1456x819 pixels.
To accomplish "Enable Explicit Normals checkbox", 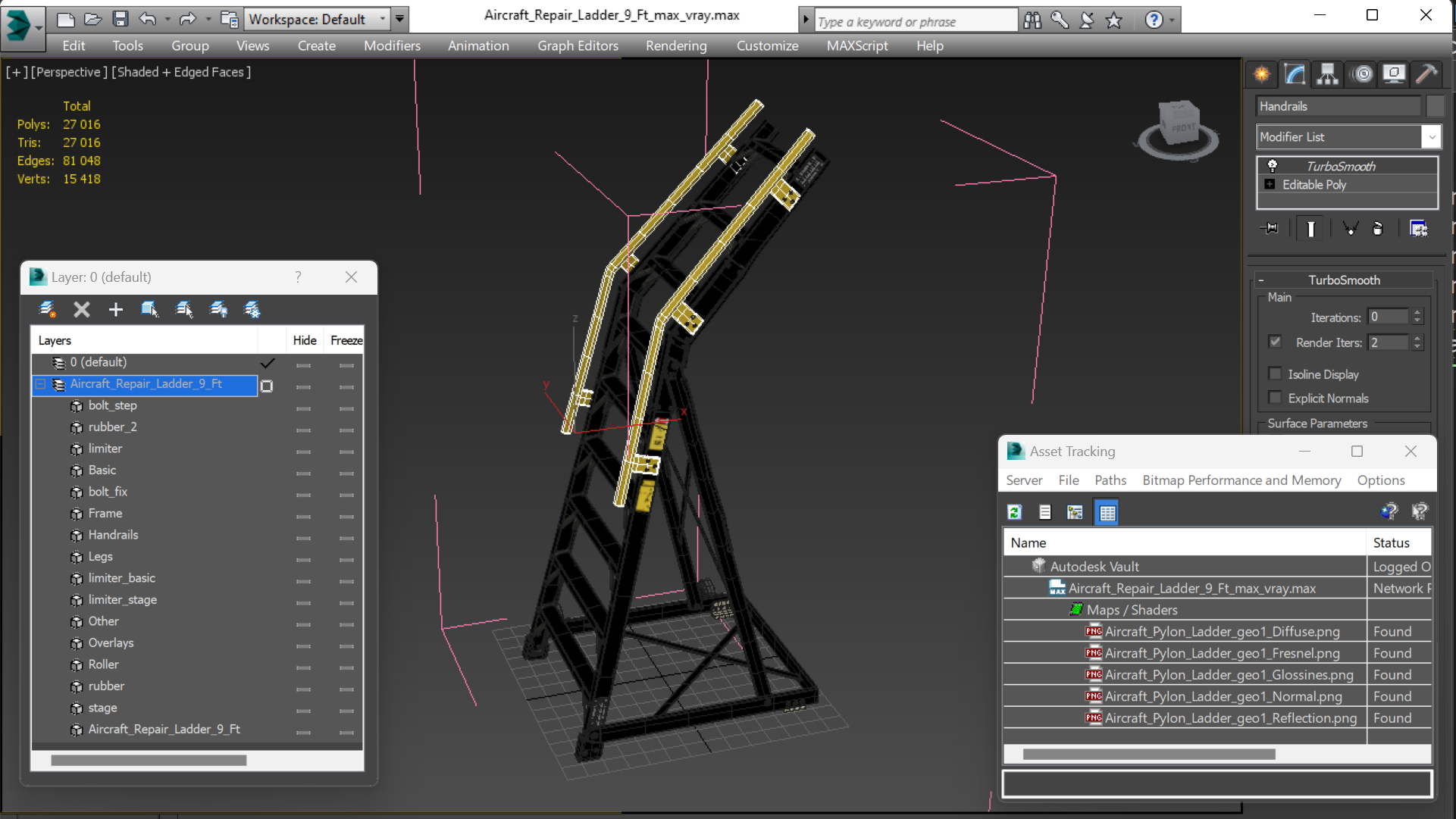I will tap(1275, 398).
